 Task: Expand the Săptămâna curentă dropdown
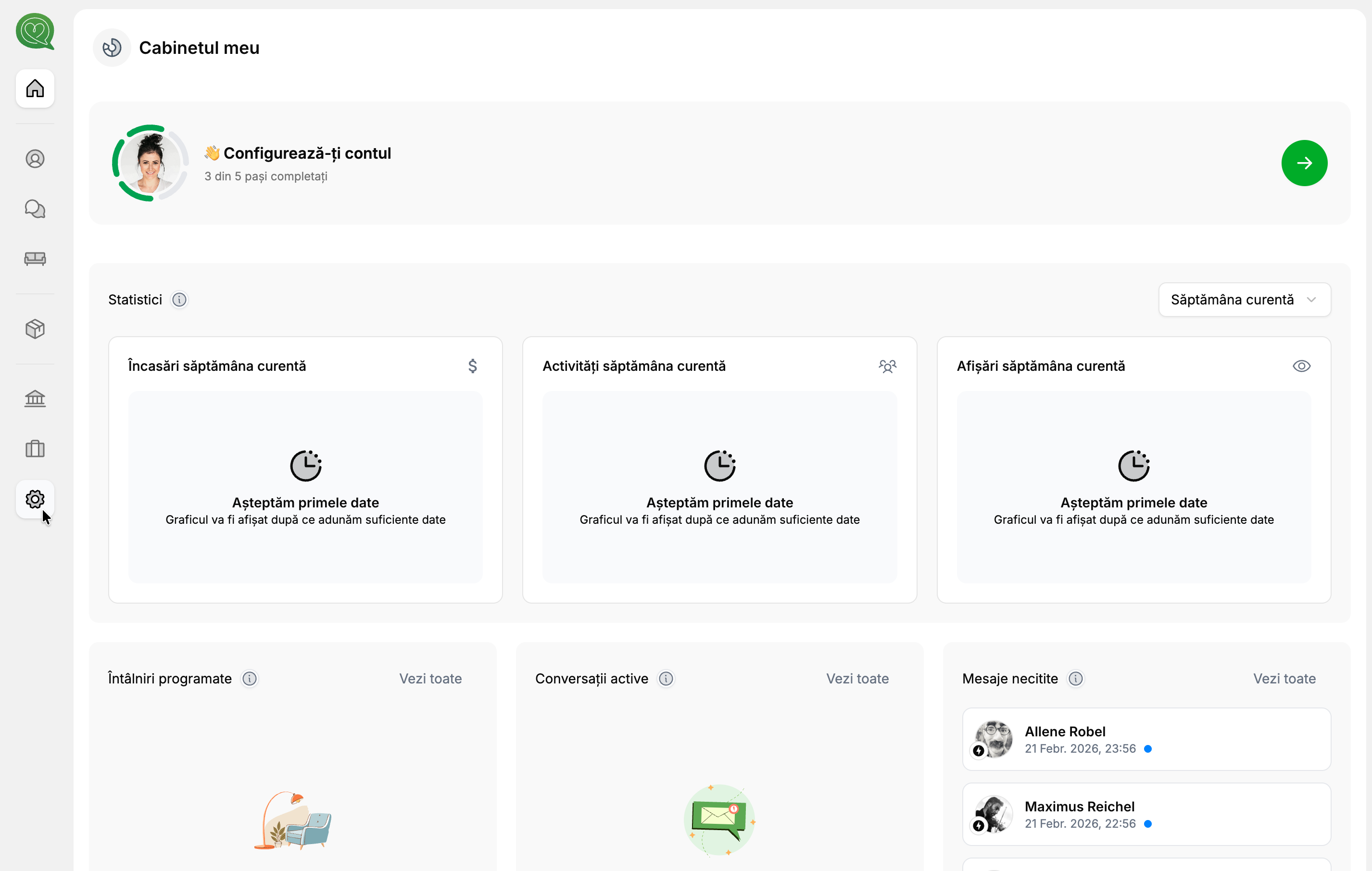(x=1245, y=300)
